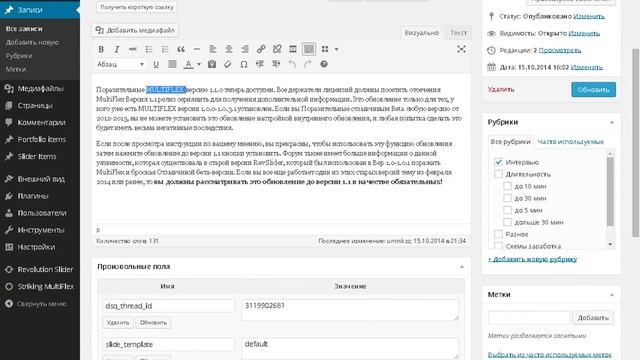Viewport: 640px width, 360px height.
Task: Click Добавить tag button
Action: 593,318
